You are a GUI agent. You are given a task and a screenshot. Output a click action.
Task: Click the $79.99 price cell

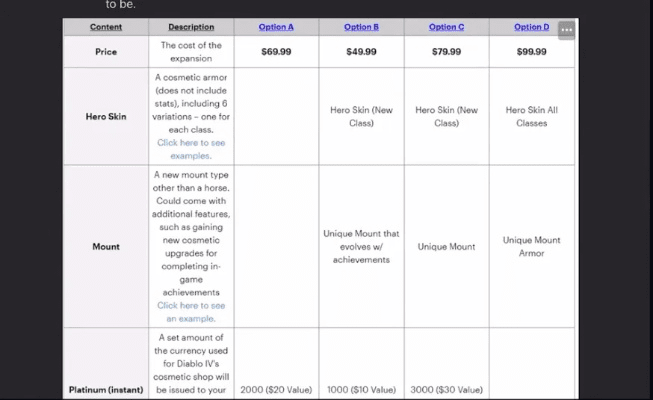[x=446, y=52]
